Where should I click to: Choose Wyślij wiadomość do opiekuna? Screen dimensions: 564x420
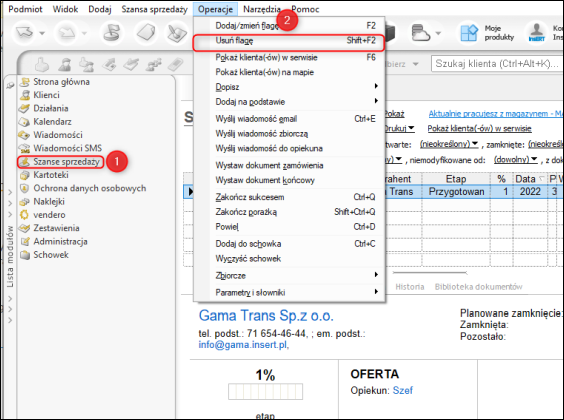(x=290, y=149)
